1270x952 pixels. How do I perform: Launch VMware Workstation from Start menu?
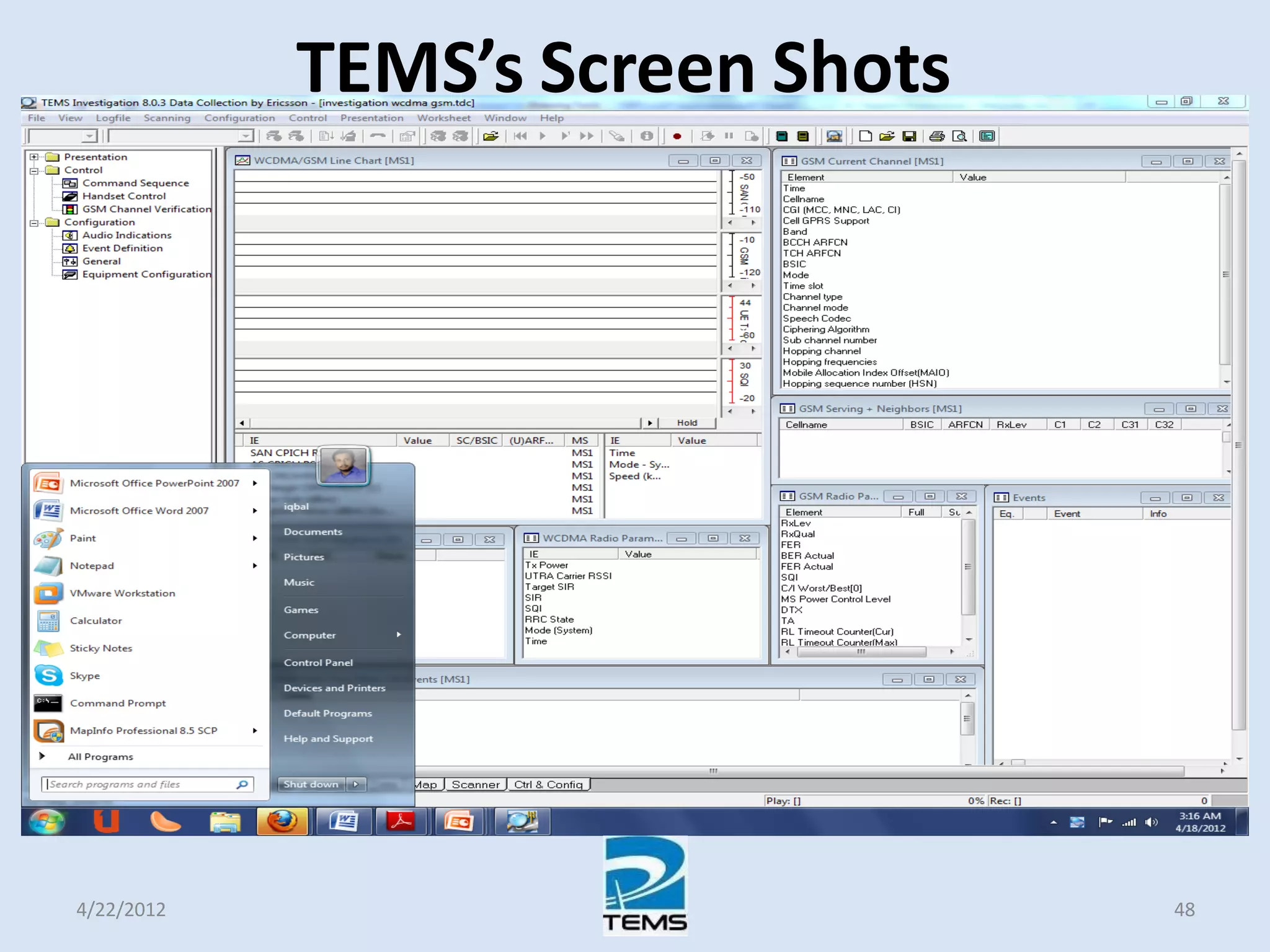[122, 593]
